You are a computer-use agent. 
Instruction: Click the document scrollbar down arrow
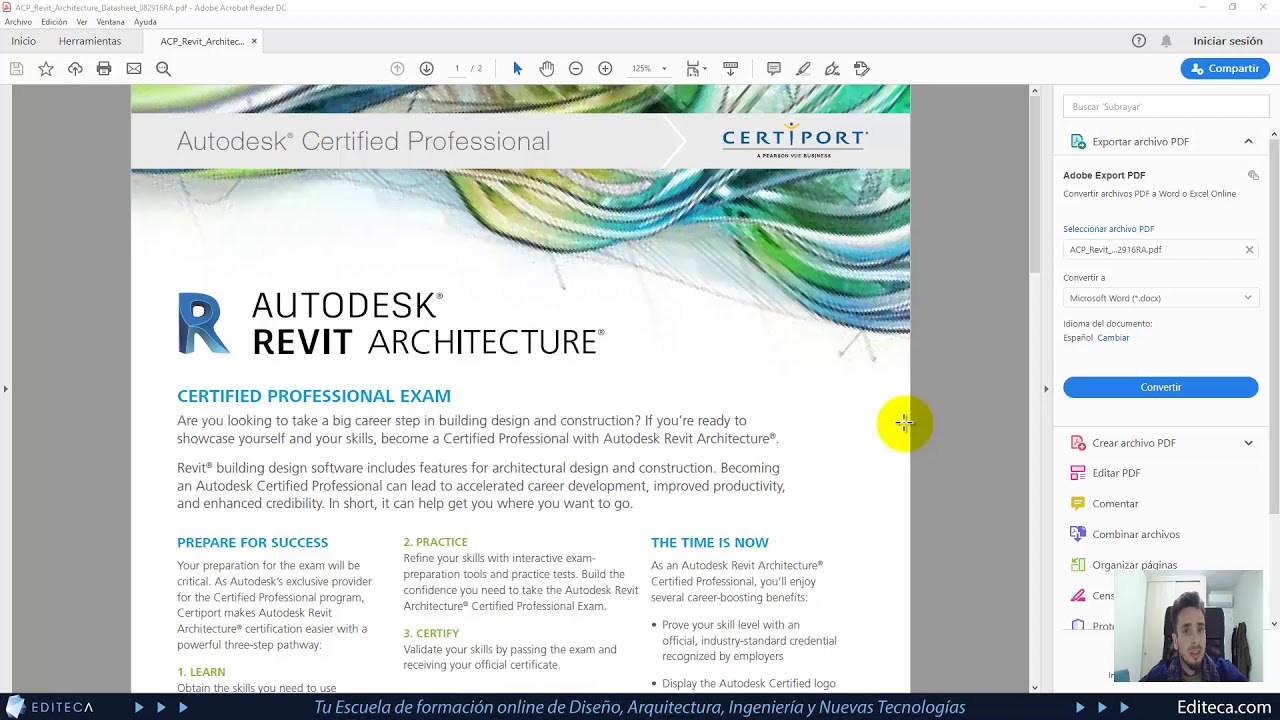click(1034, 687)
